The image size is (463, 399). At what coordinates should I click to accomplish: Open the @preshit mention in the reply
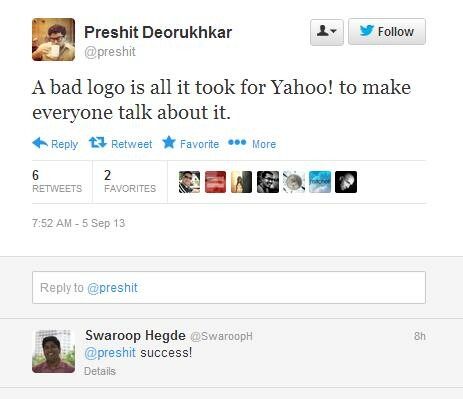[110, 353]
